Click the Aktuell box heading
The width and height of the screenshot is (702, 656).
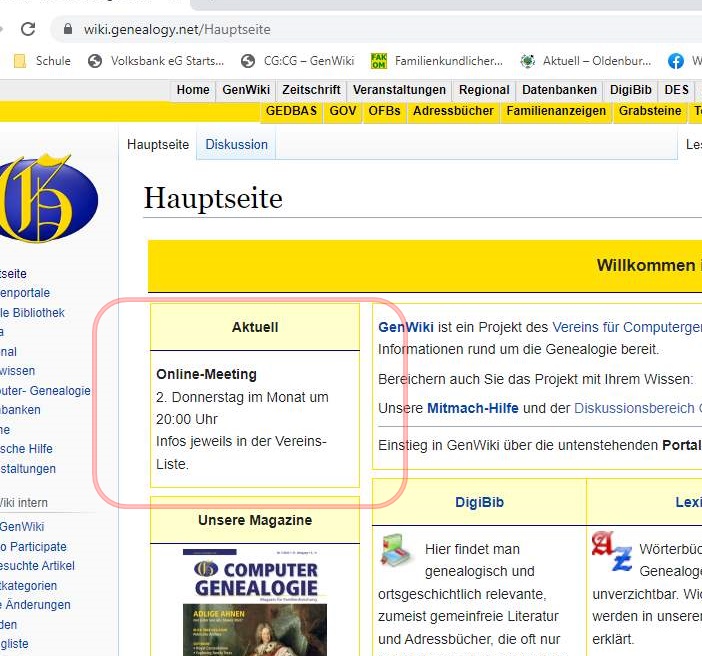(255, 327)
